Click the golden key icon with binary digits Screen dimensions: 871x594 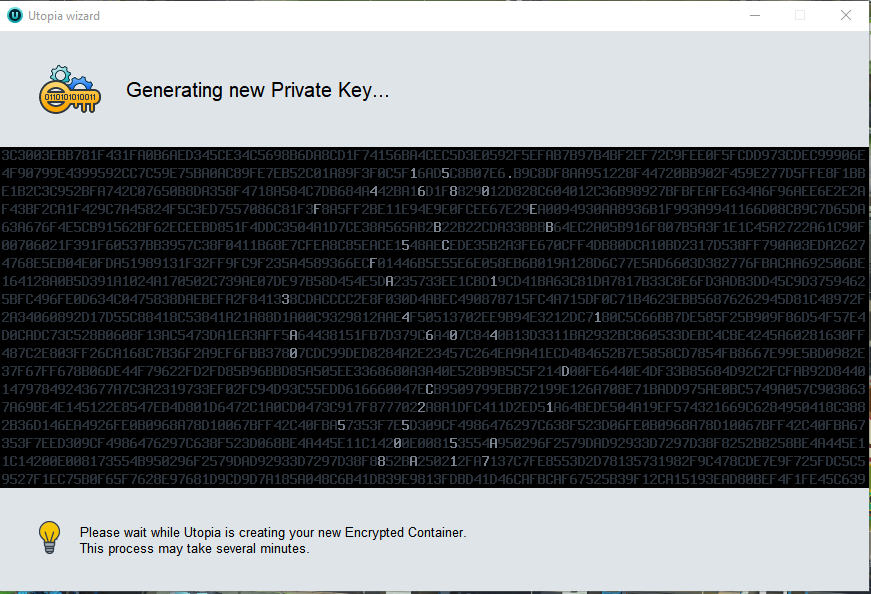(68, 98)
